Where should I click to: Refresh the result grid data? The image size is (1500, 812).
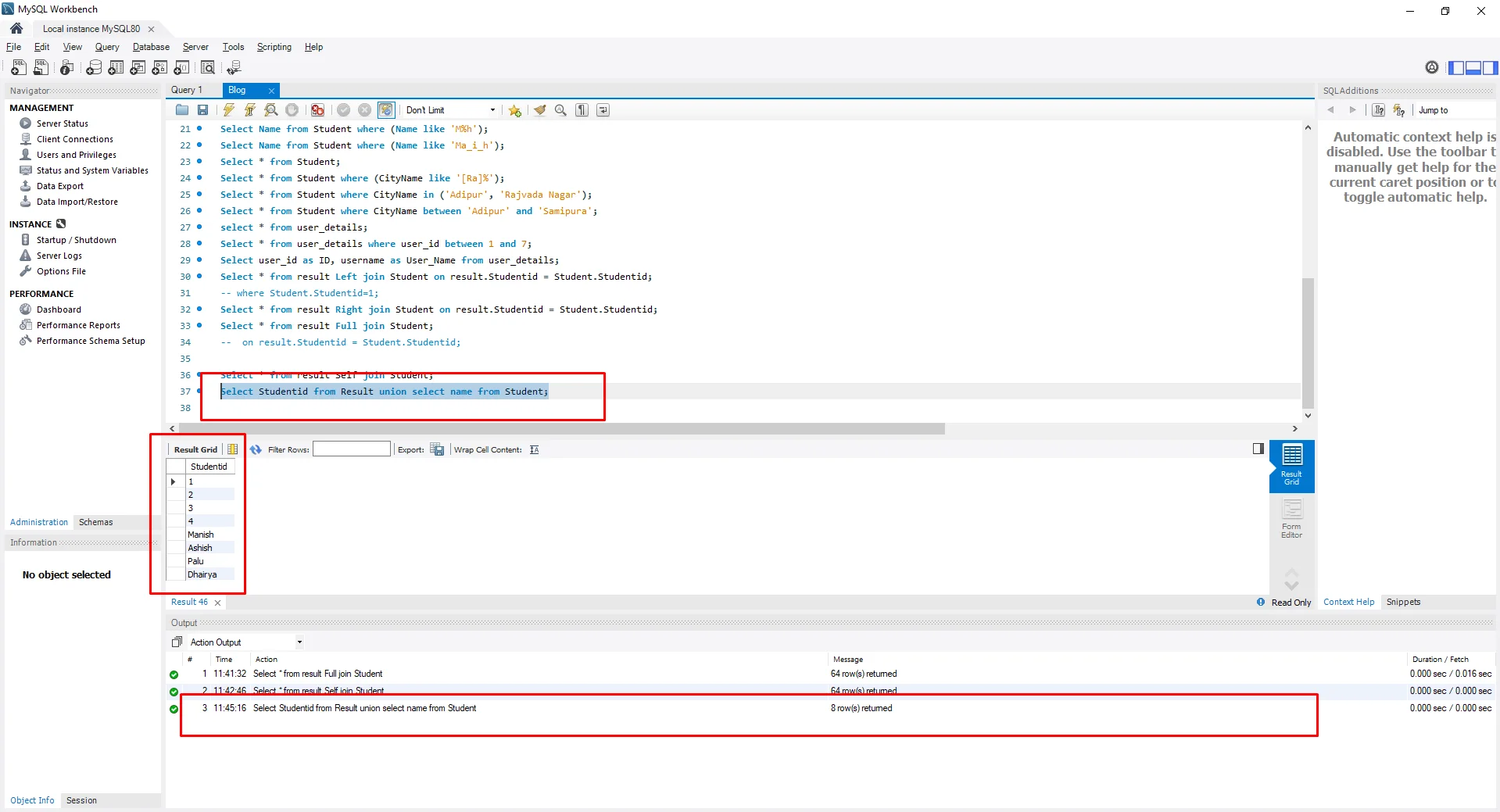[256, 449]
